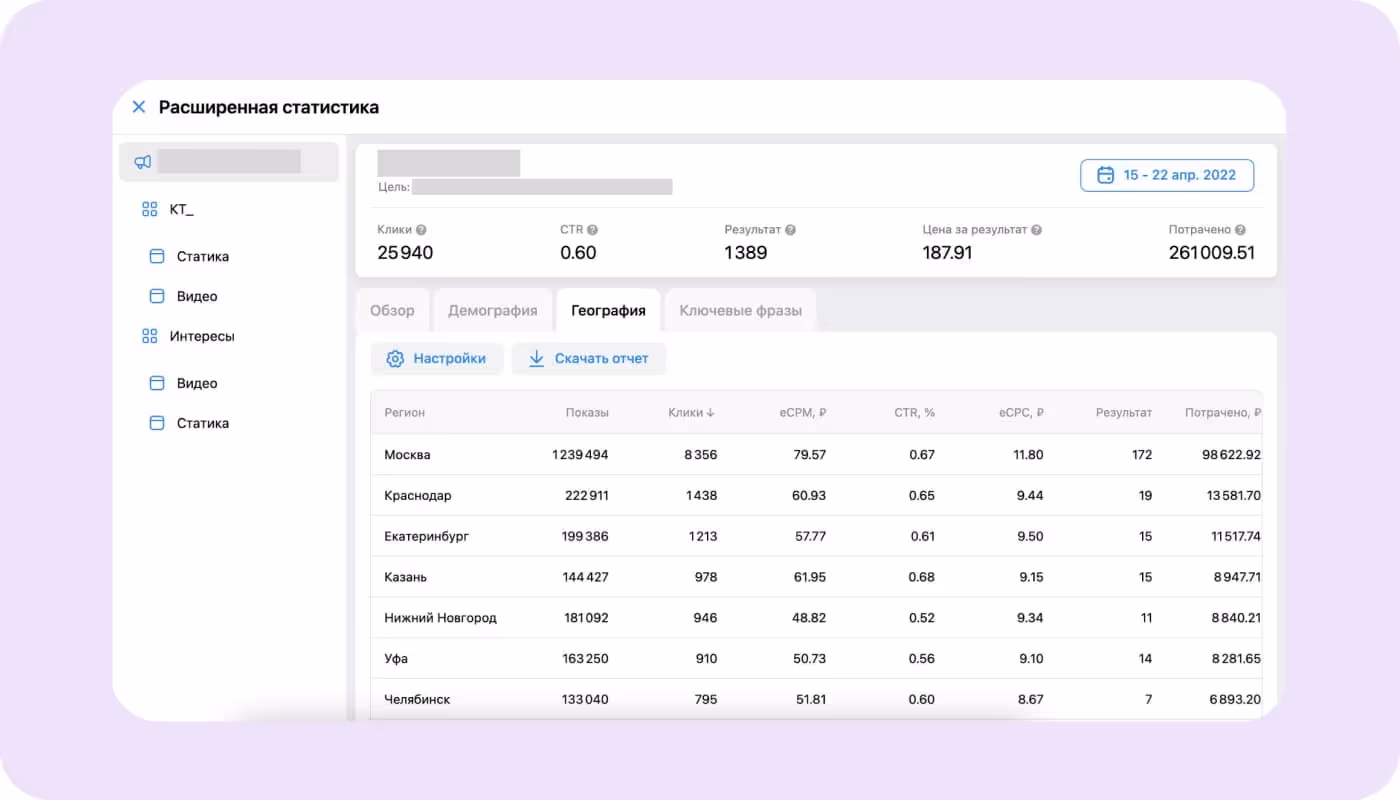Select the География tab
The width and height of the screenshot is (1400, 800).
[608, 310]
